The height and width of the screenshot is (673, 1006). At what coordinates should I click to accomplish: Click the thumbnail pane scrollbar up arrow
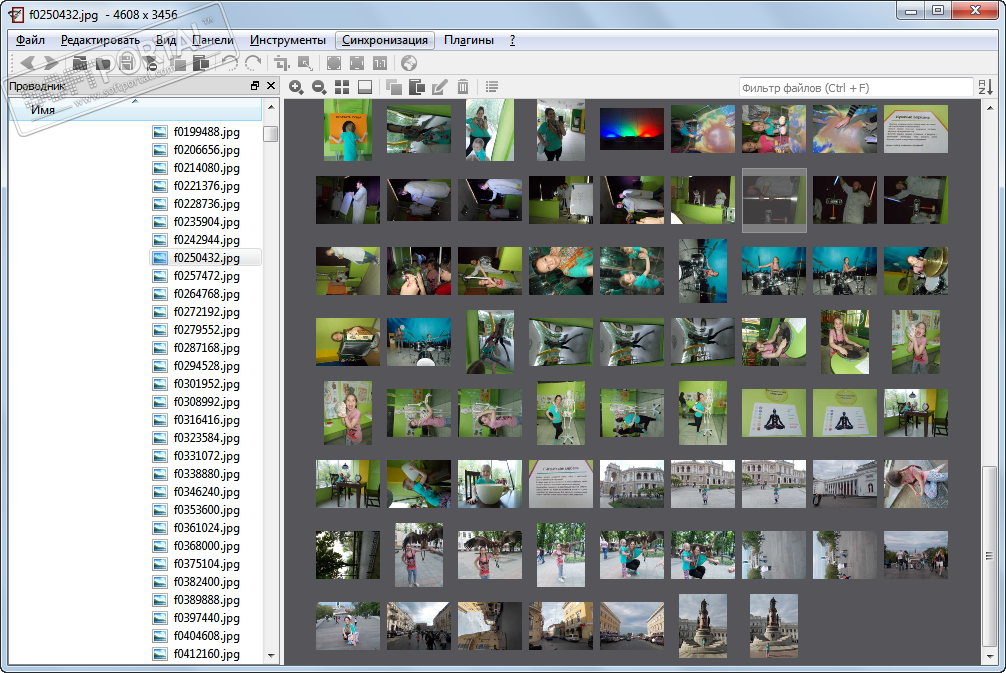point(990,108)
